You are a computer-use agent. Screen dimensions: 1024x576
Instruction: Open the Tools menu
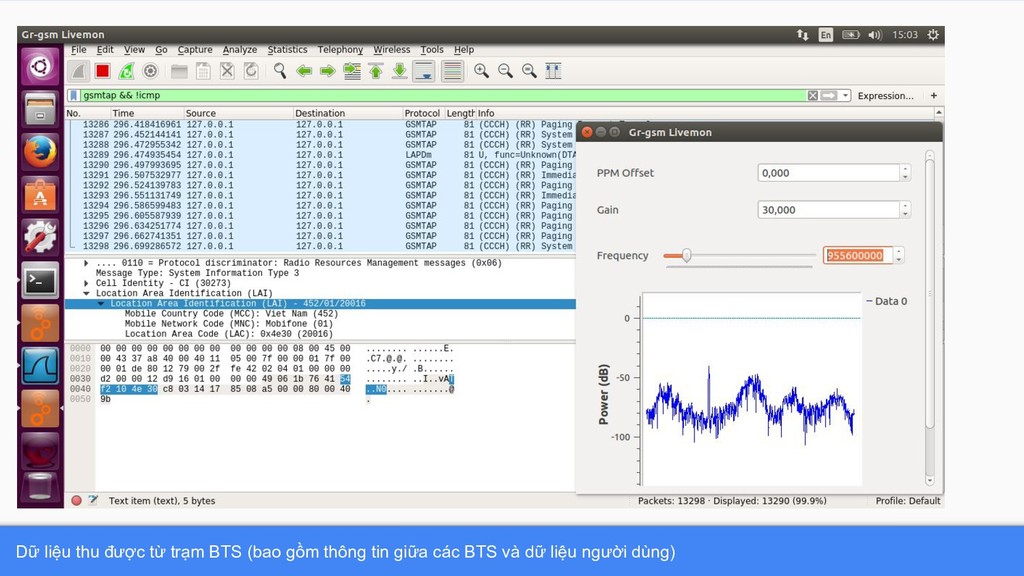point(432,50)
